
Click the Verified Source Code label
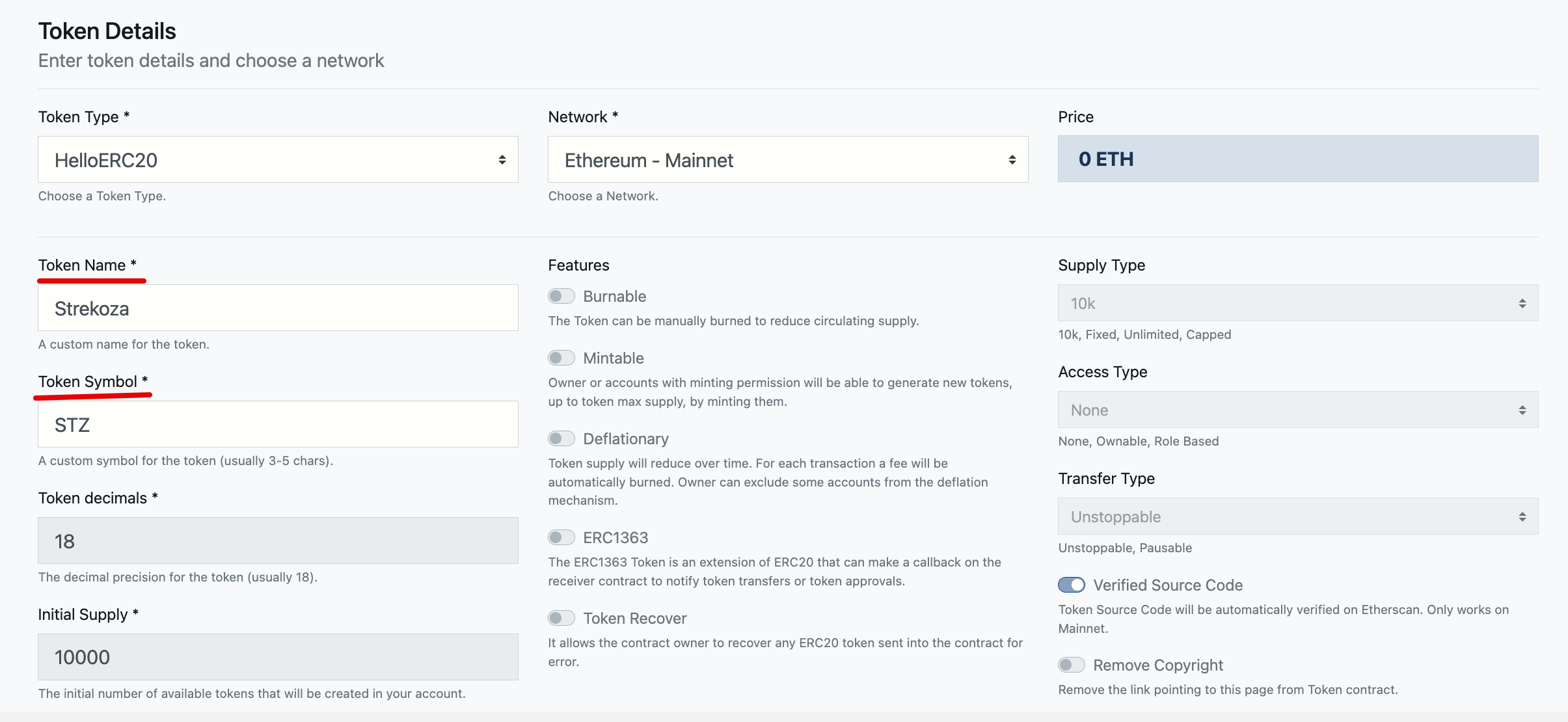pyautogui.click(x=1167, y=585)
